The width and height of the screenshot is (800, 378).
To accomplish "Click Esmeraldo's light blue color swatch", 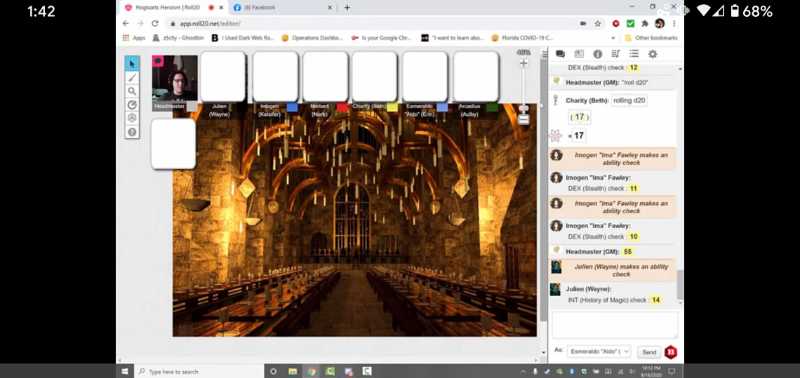I will coord(442,107).
